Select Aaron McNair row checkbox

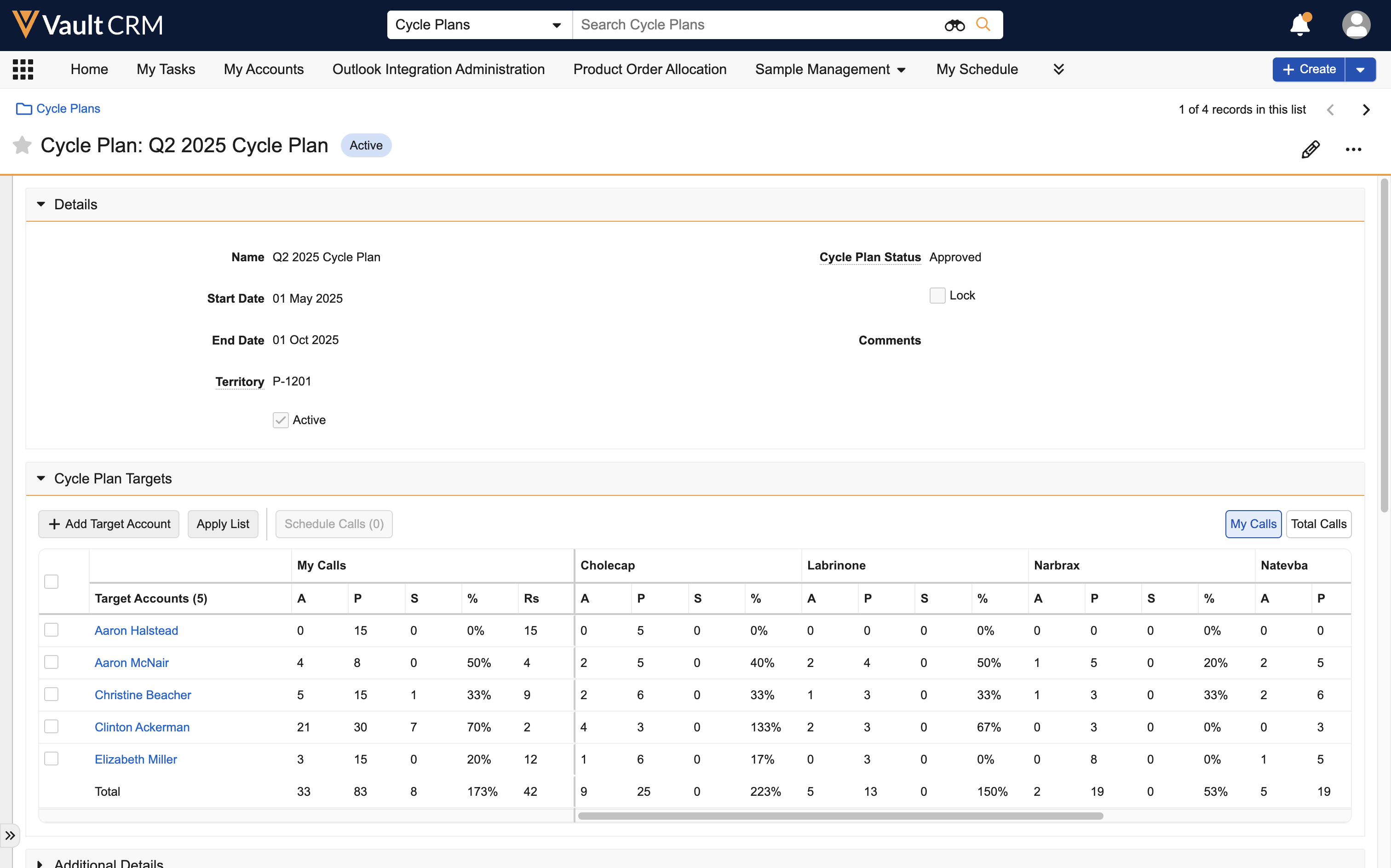(x=51, y=662)
